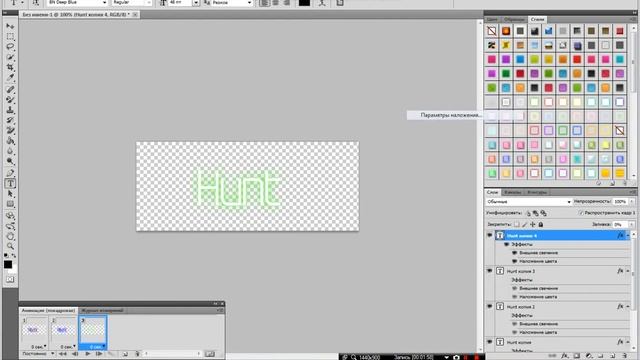Hide the Hunt копия 4 layer
640x360 pixels.
489,236
